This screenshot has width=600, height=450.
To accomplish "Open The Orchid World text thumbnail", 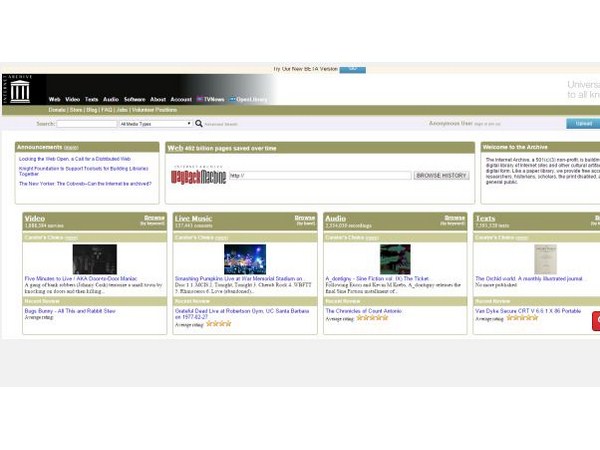I will coord(545,259).
